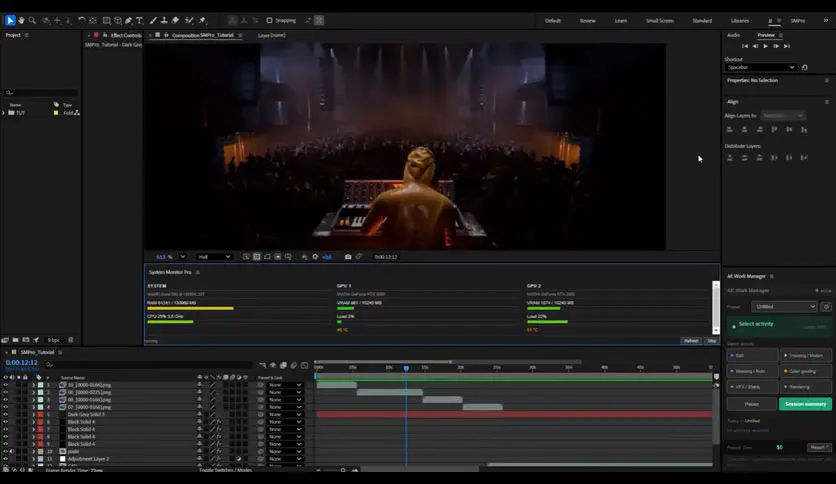
Task: Click delete trash icon in Project panel
Action: coord(71,340)
